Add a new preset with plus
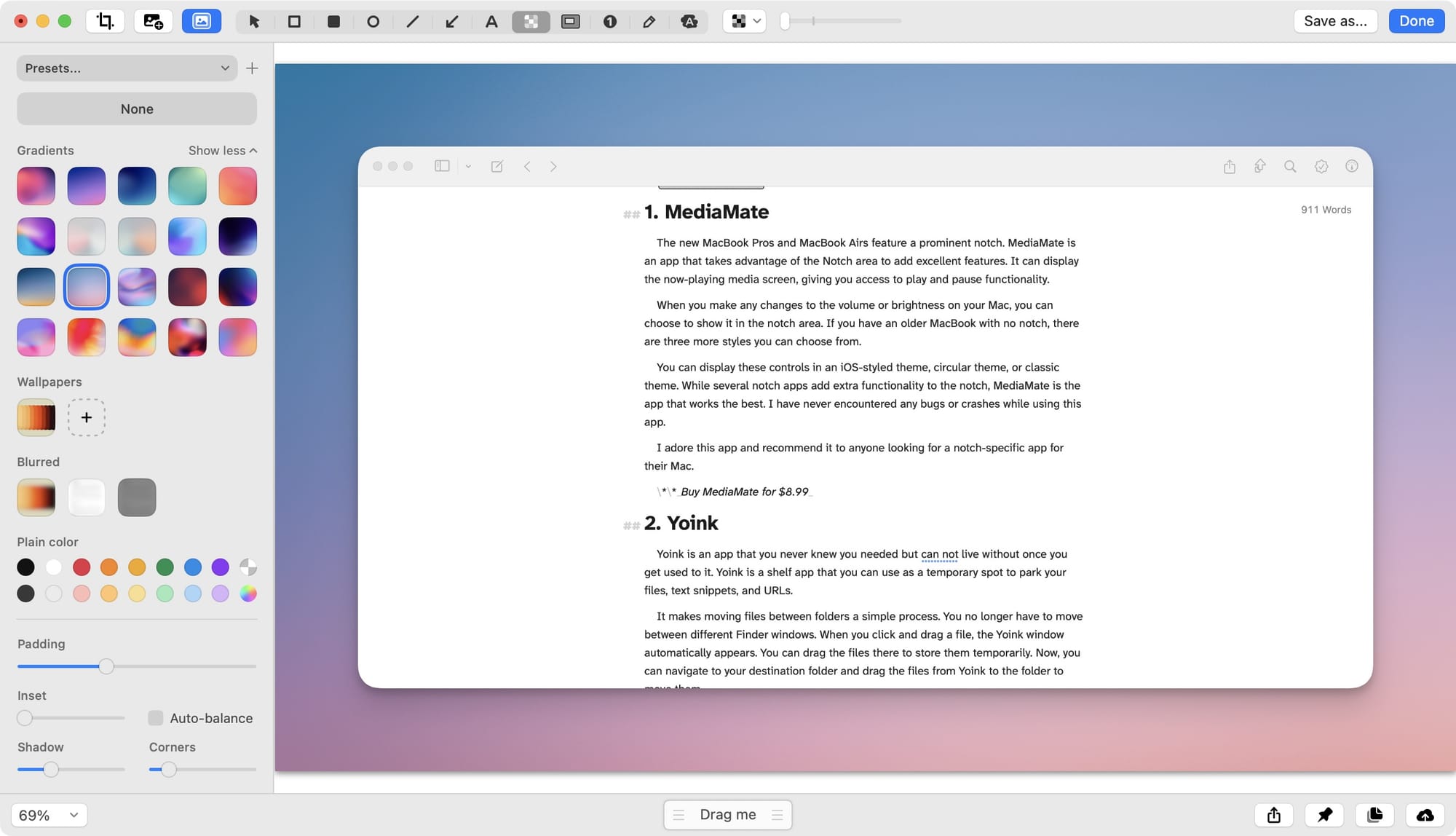This screenshot has width=1456, height=836. point(252,68)
